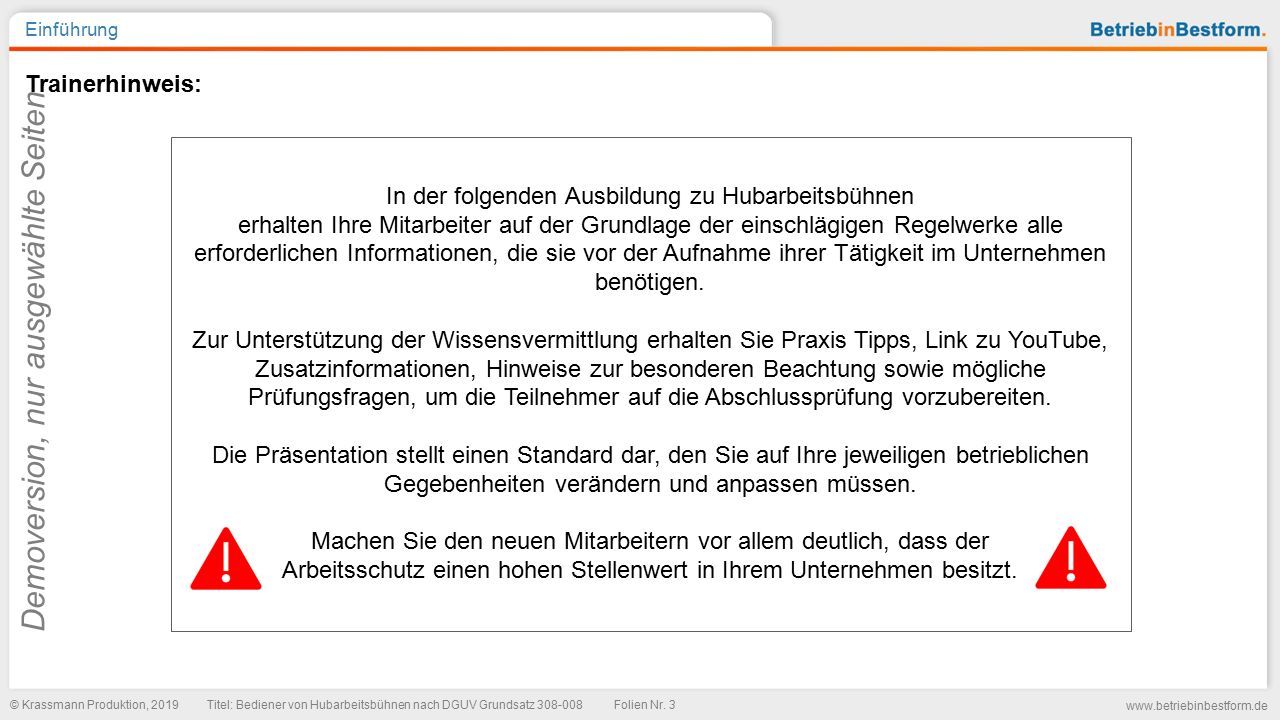Click the BetriebinBestform logo
This screenshot has height=720, width=1280.
(1177, 30)
